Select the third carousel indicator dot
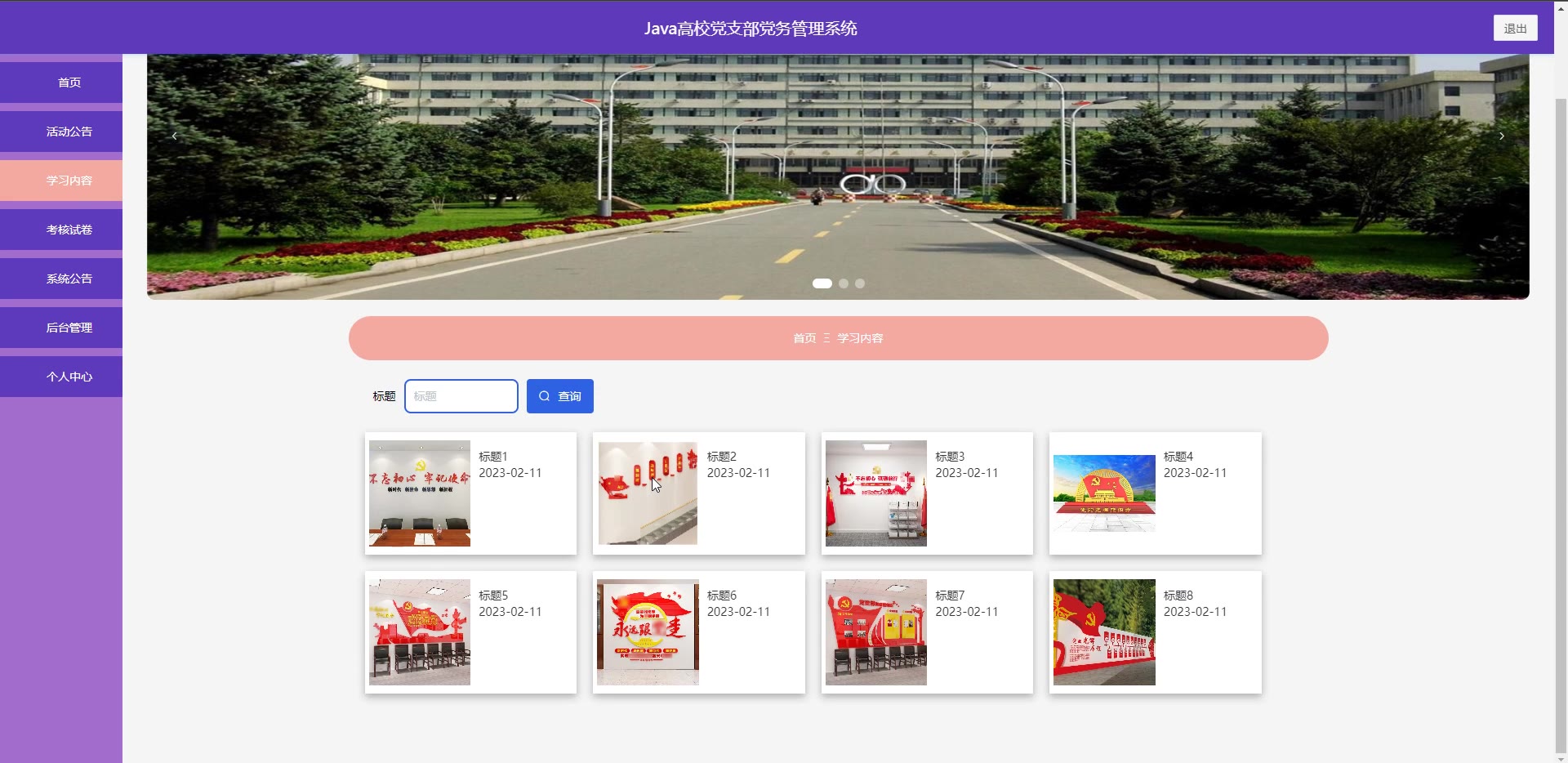 click(860, 283)
